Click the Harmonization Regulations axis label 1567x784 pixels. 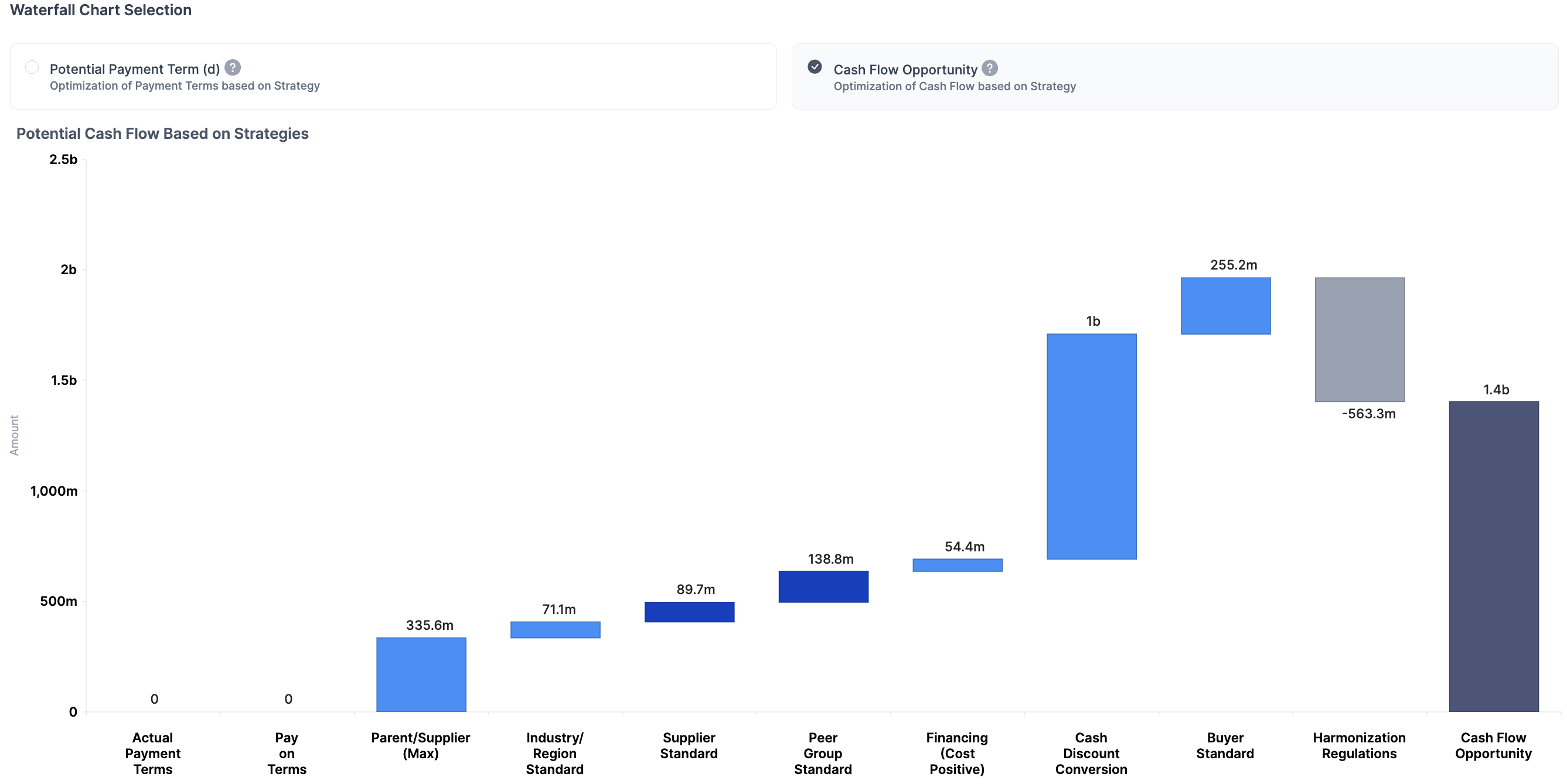pos(1359,745)
